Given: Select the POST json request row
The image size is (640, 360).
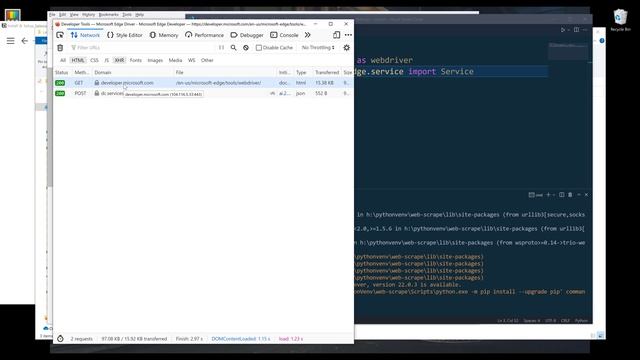Looking at the screenshot, I should coord(203,93).
